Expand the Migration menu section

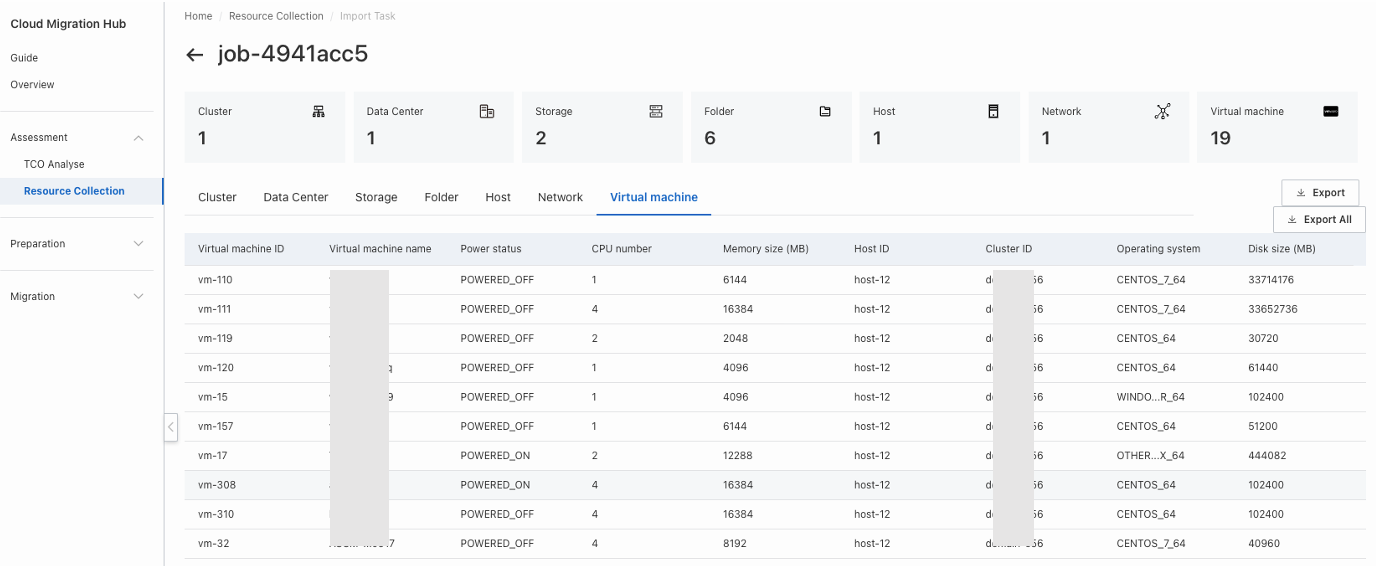coord(138,297)
